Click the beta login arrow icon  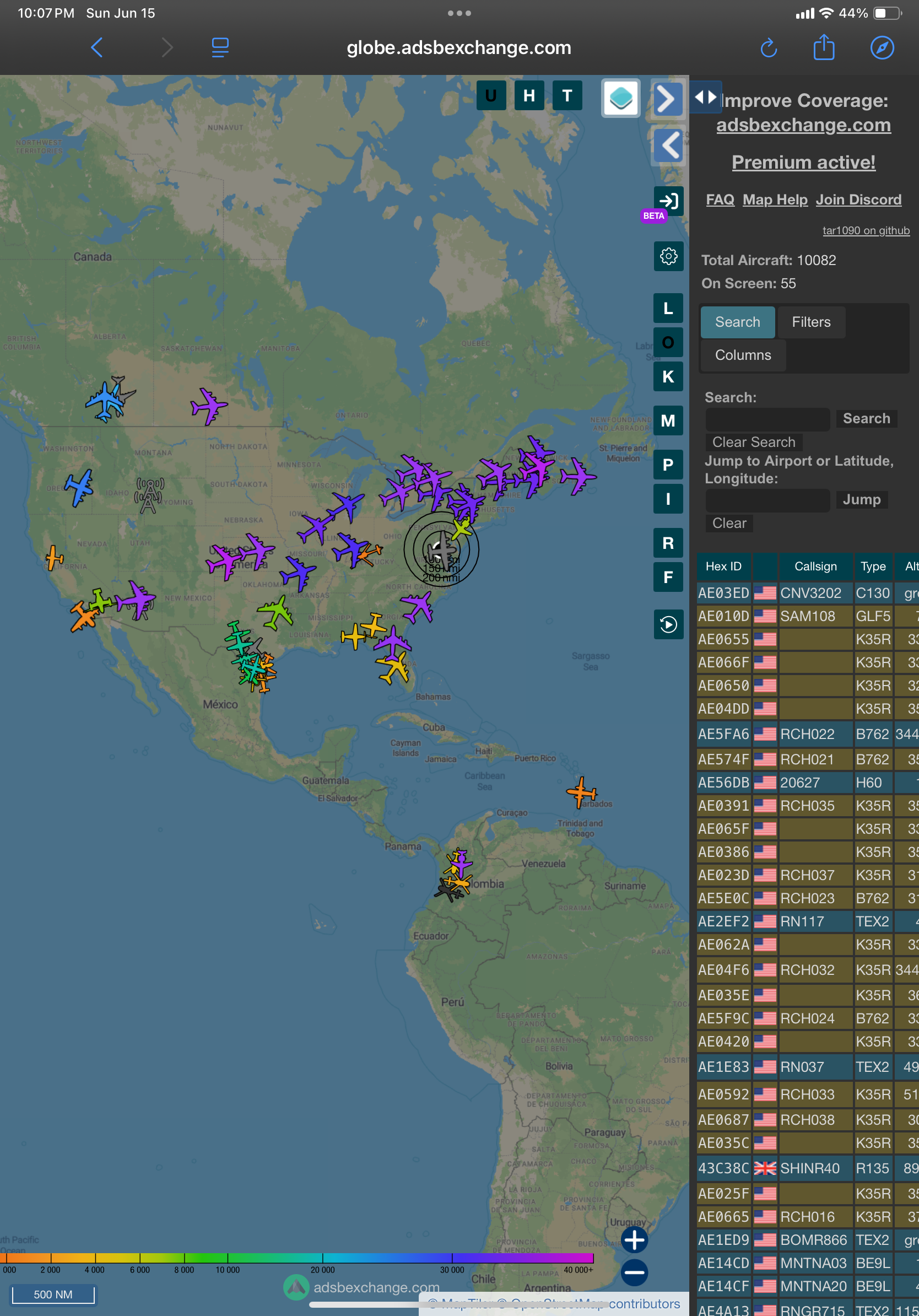(668, 201)
